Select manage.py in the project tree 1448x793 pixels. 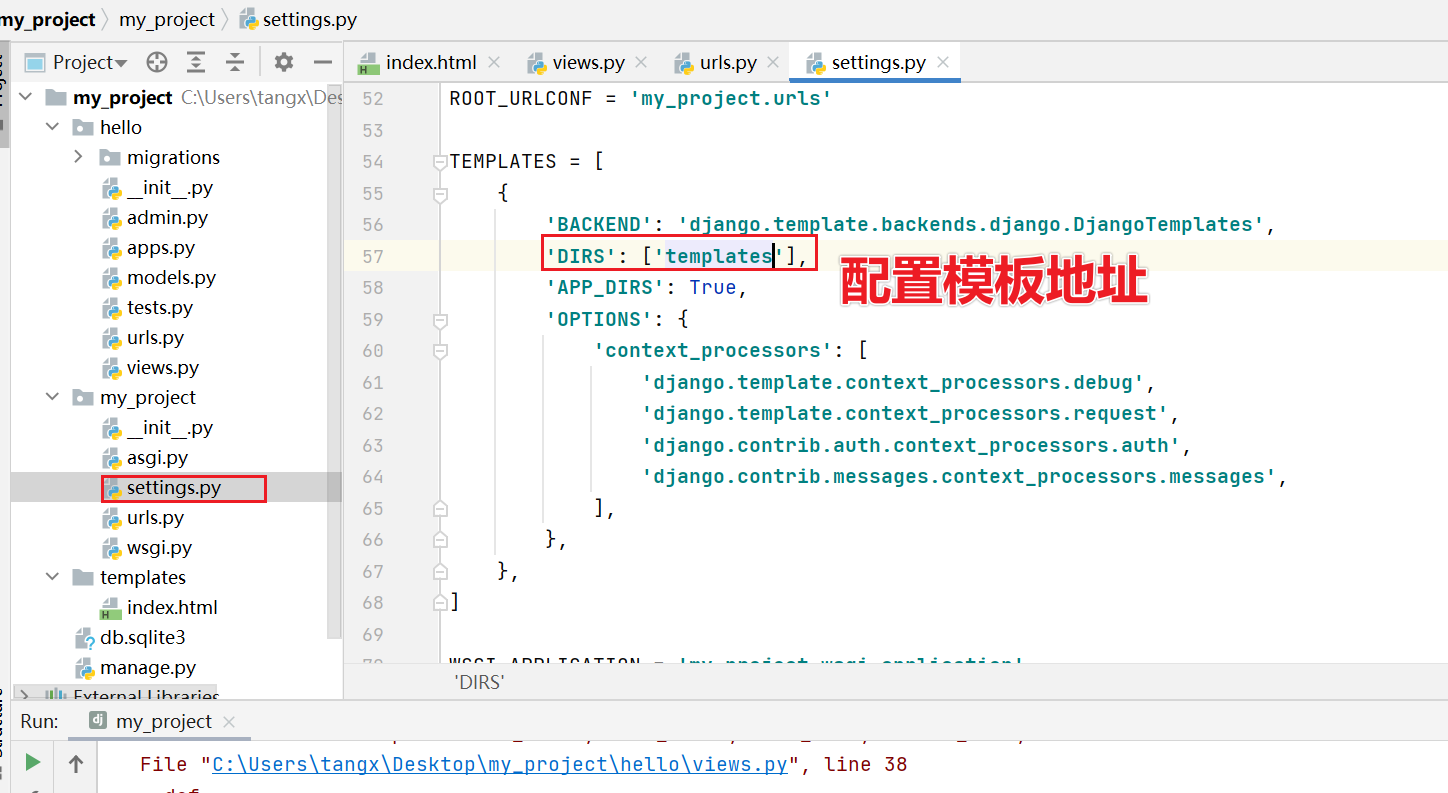pos(147,667)
